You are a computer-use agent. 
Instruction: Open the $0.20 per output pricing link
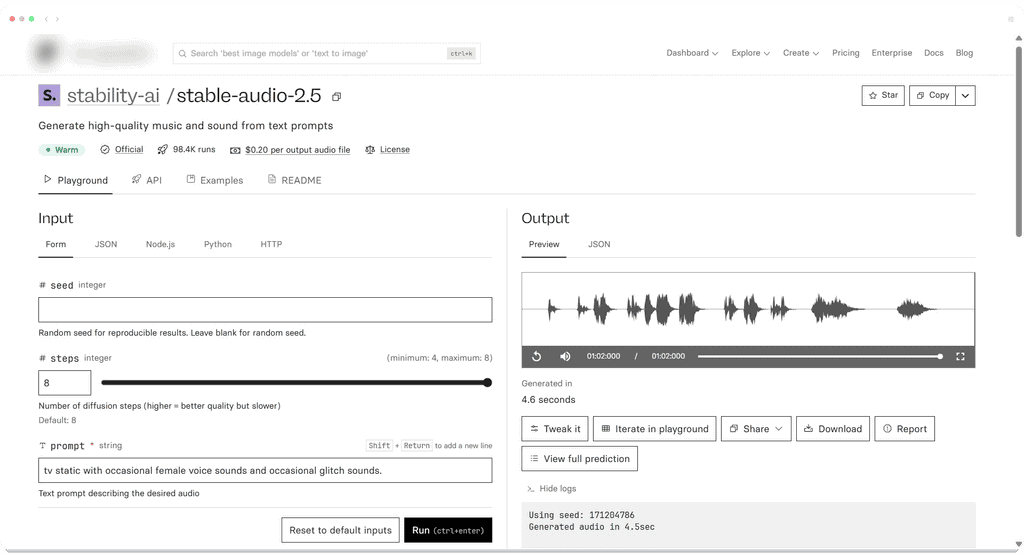coord(298,150)
